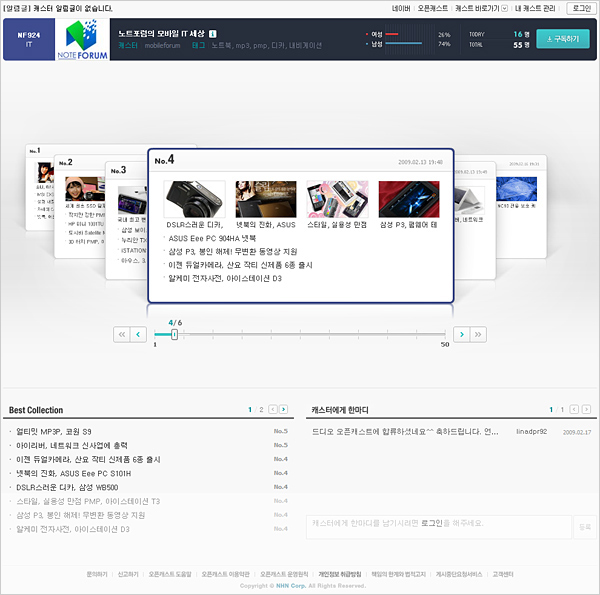Screen dimensions: 600x595
Task: Go to the previous cast issue
Action: click(138, 334)
